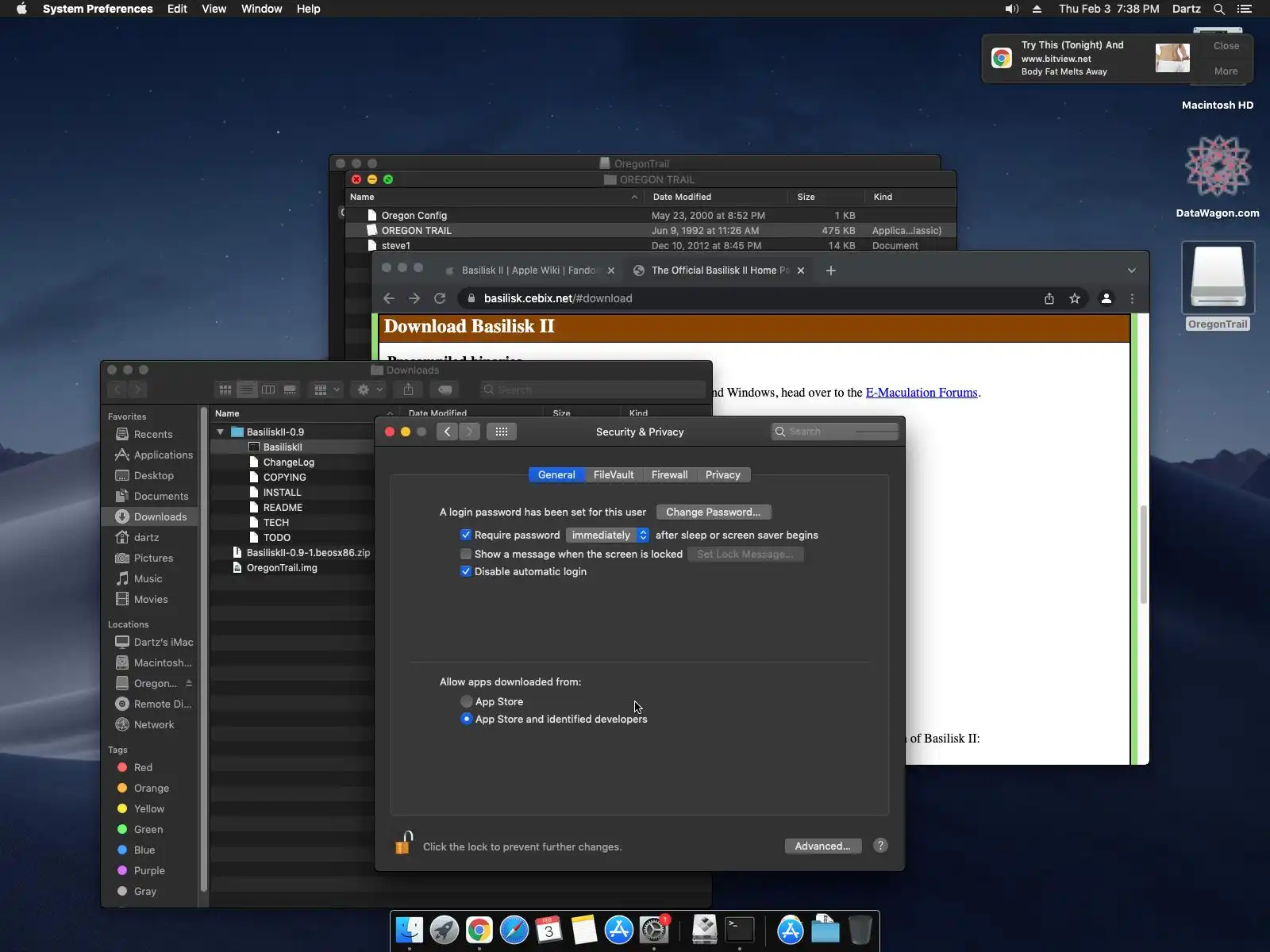Go back in Security & Privacy window
The height and width of the screenshot is (952, 1270).
pyautogui.click(x=448, y=432)
